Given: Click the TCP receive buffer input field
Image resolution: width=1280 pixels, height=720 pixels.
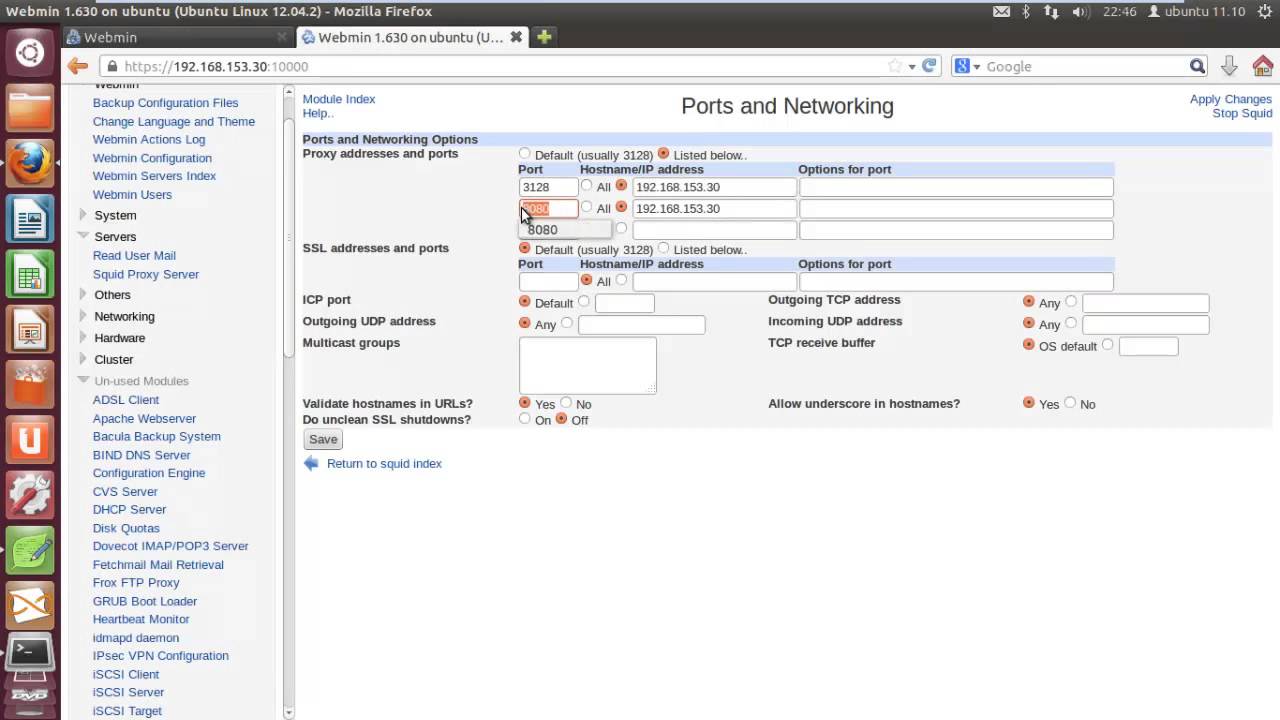Looking at the screenshot, I should click(x=1148, y=346).
